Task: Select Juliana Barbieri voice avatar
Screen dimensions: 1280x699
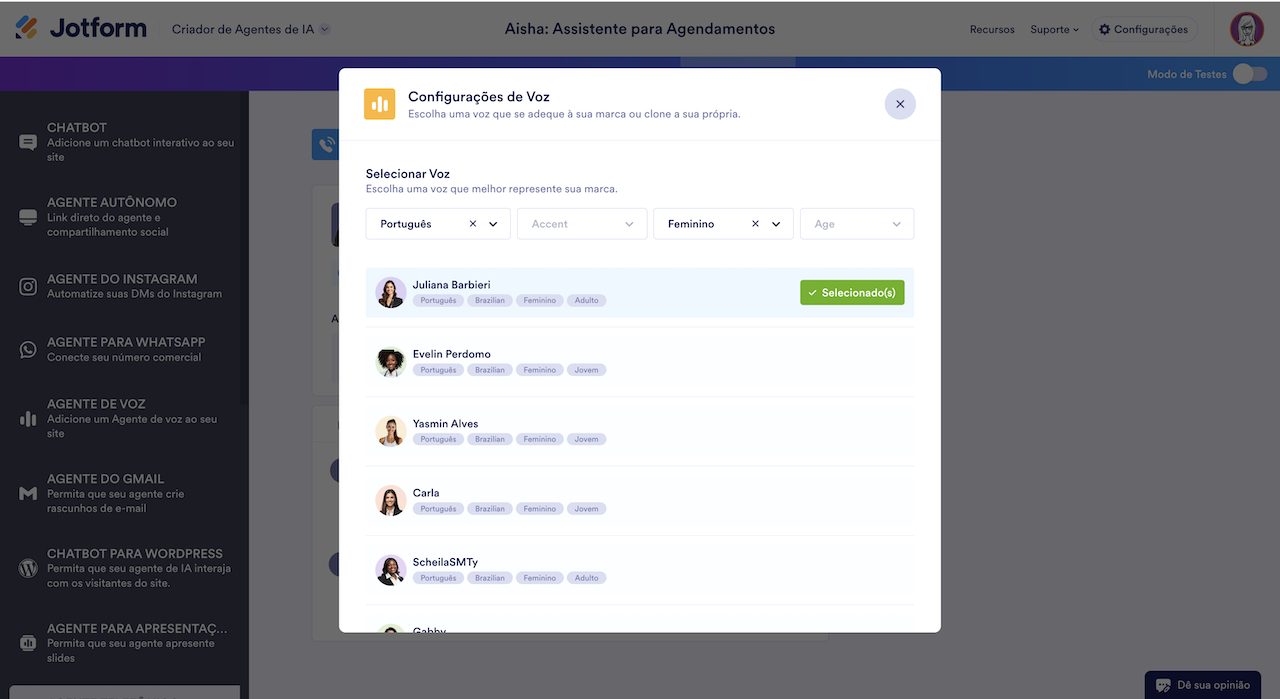Action: pyautogui.click(x=390, y=293)
